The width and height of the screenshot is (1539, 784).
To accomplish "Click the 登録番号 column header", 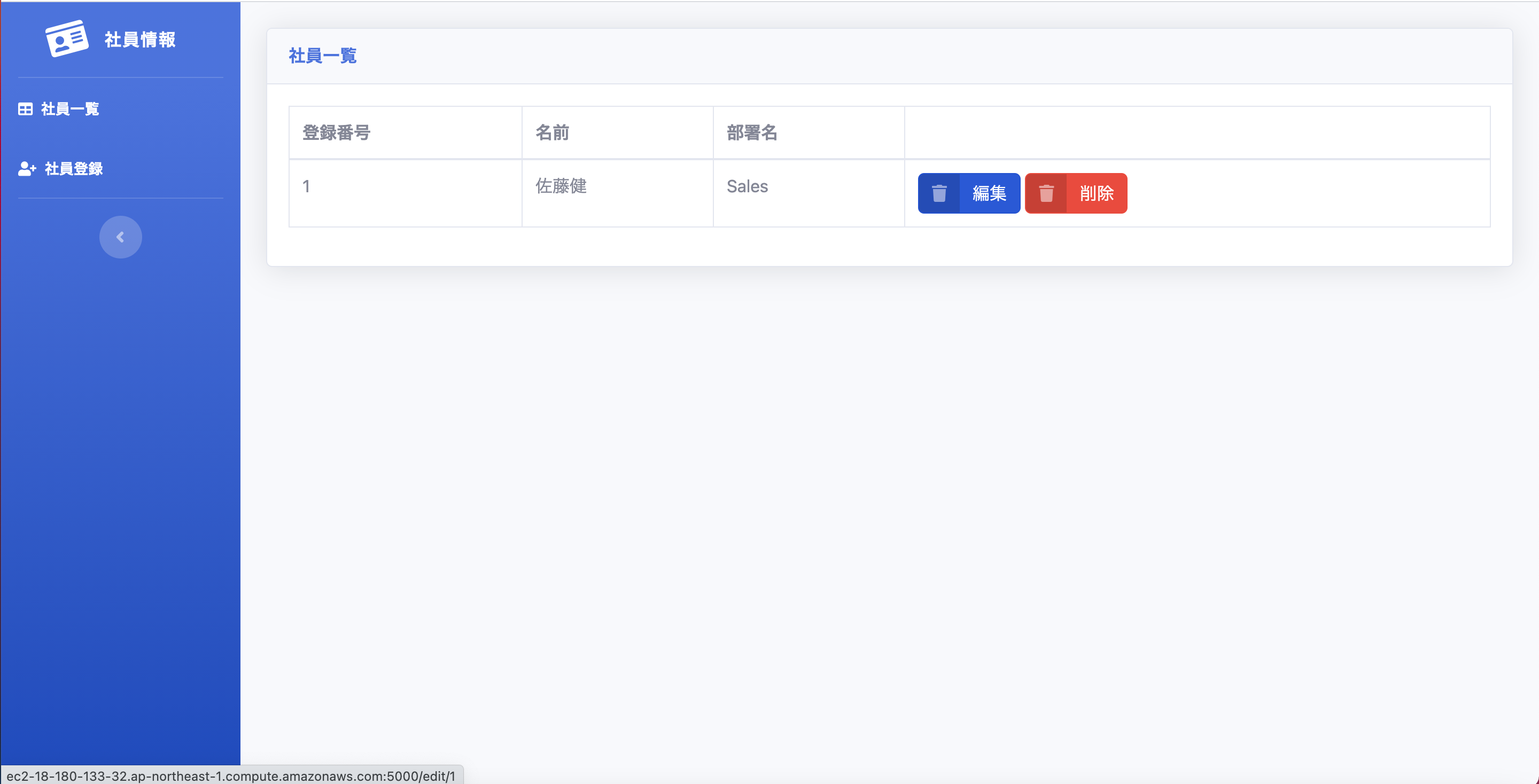I will tap(336, 132).
